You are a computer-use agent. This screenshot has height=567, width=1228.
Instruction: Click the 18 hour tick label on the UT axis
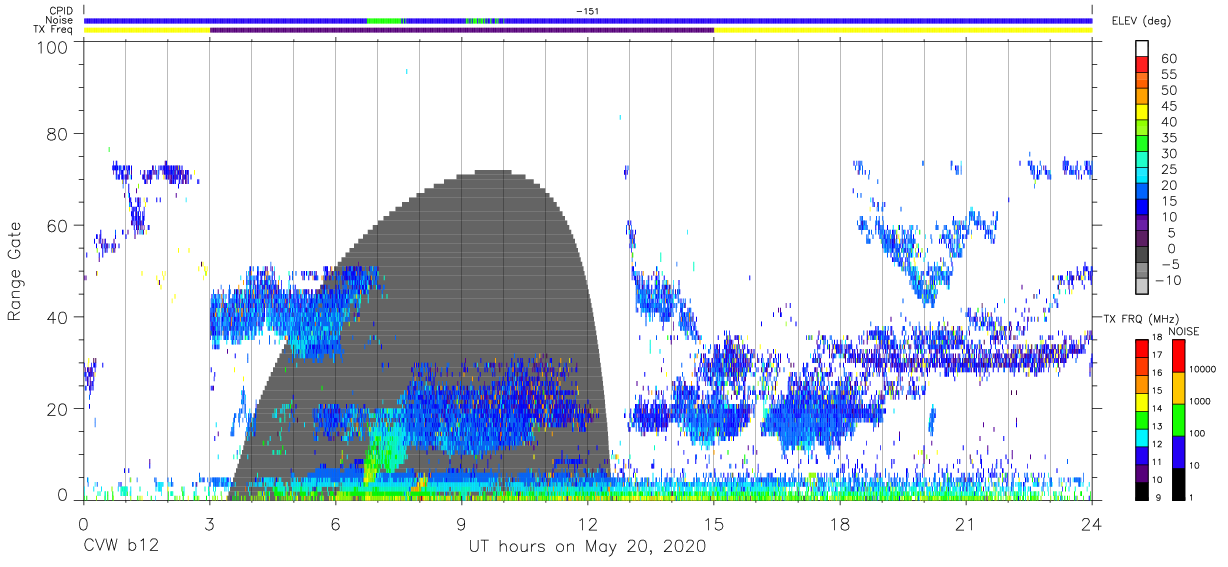pos(840,524)
